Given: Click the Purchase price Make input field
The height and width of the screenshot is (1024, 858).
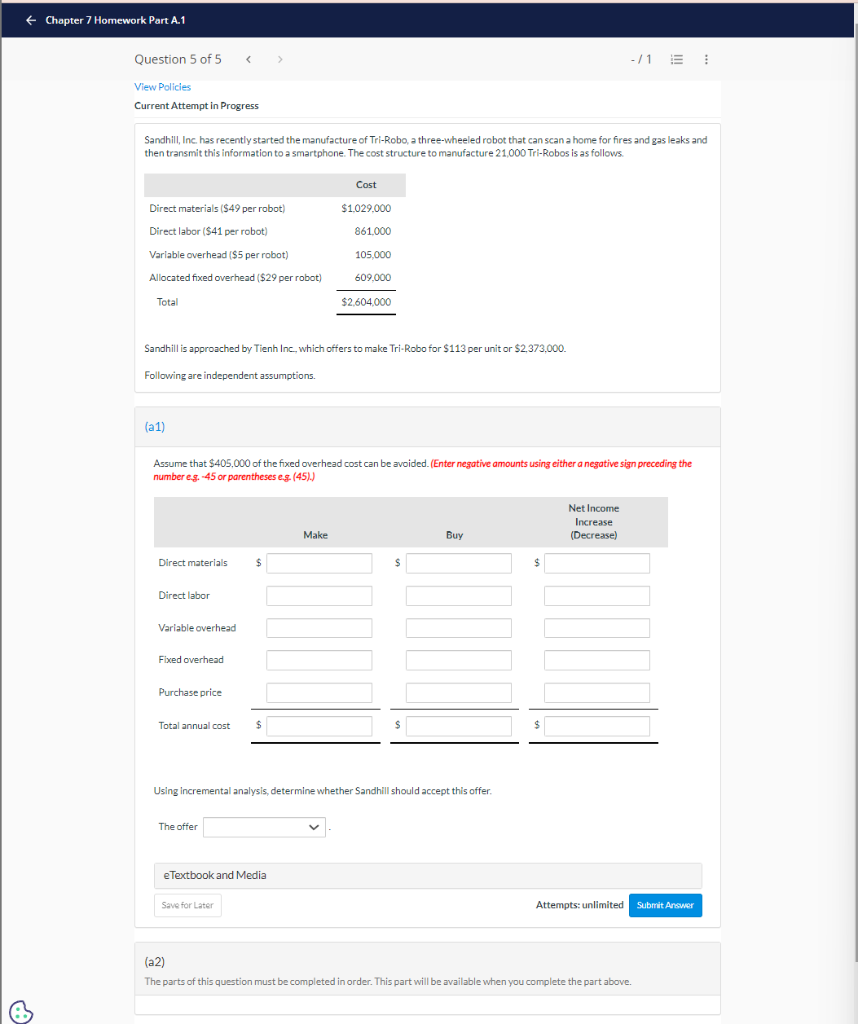Looking at the screenshot, I should click(x=319, y=692).
